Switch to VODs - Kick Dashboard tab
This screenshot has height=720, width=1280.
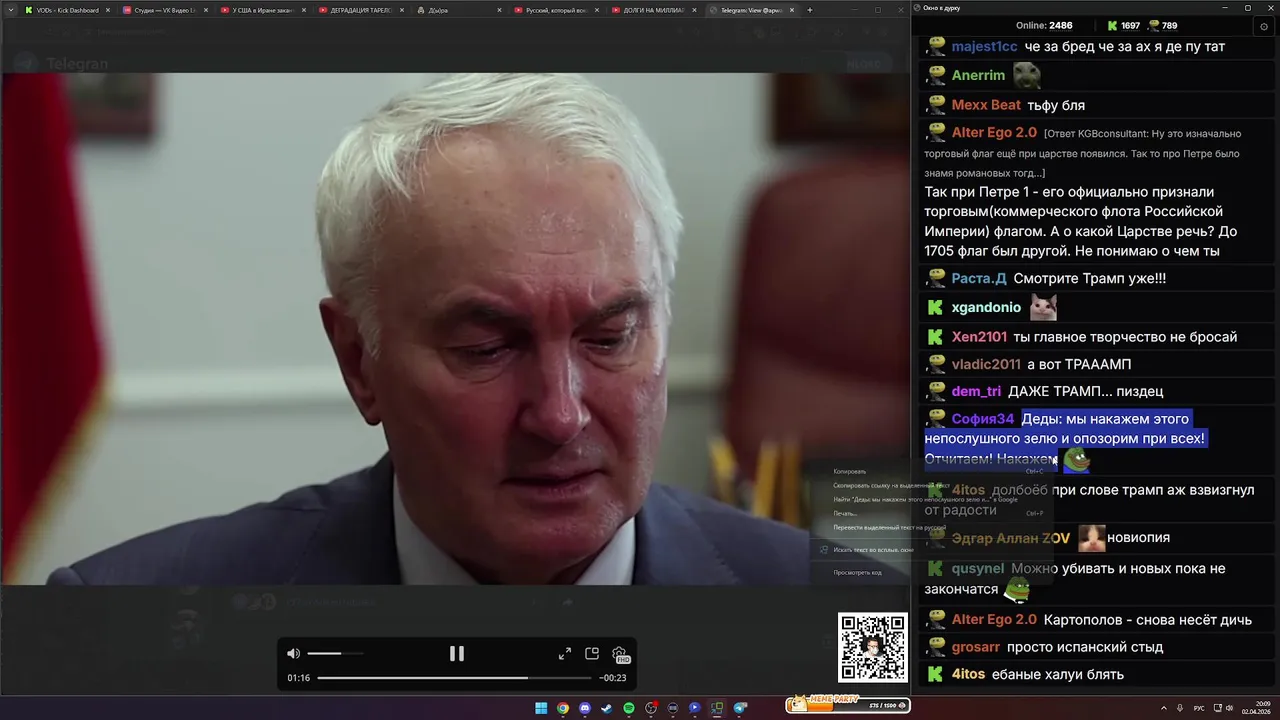(67, 10)
